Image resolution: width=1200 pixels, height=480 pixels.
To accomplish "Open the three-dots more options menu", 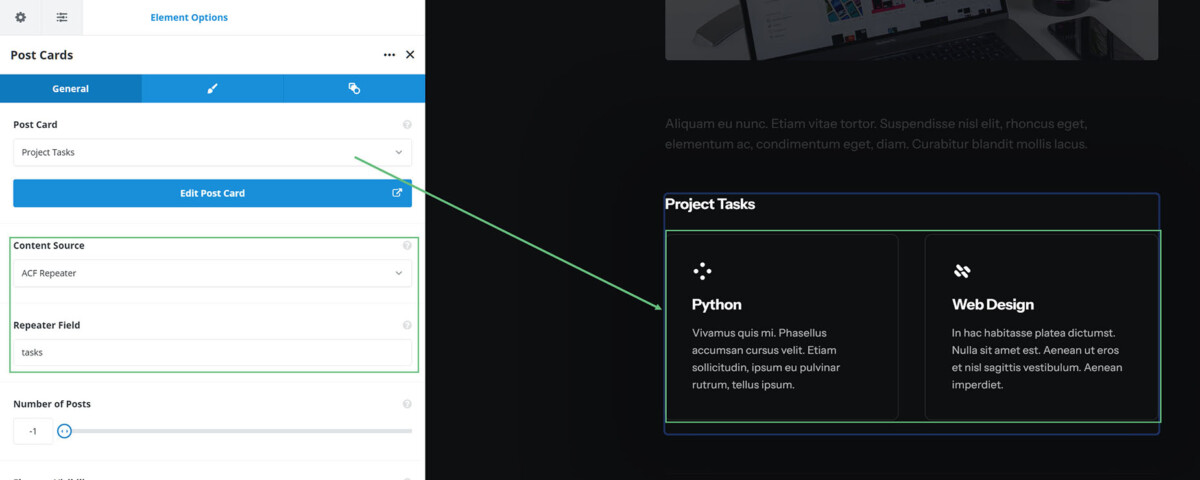I will pyautogui.click(x=389, y=55).
